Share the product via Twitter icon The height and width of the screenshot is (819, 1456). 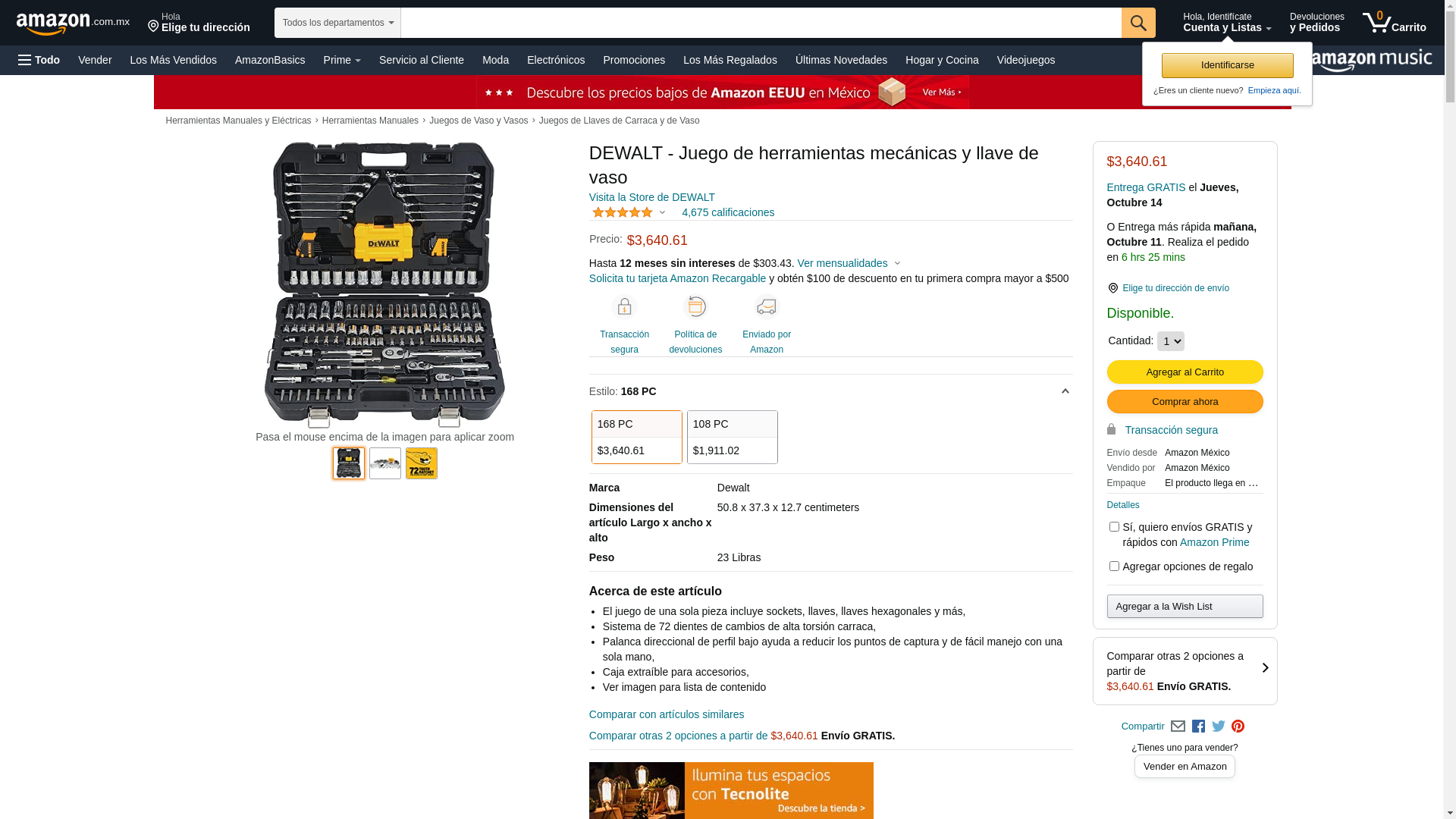click(x=1219, y=726)
